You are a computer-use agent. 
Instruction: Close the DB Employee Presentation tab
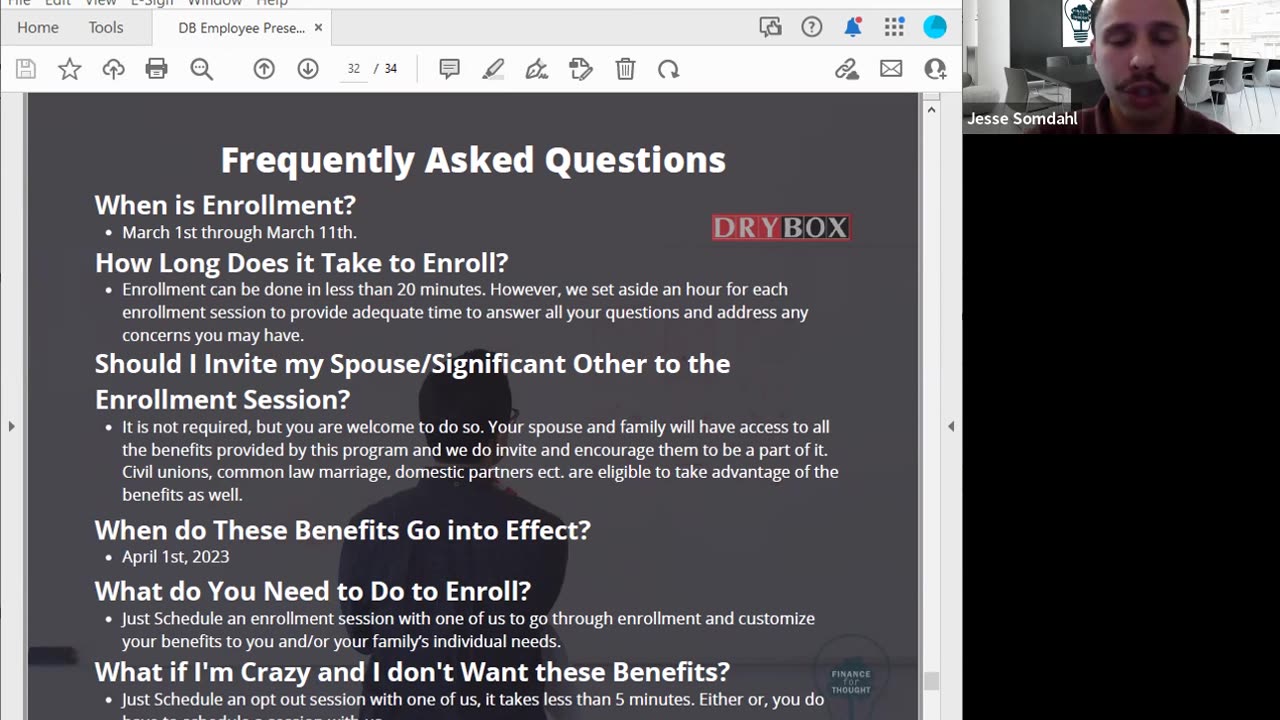click(318, 27)
